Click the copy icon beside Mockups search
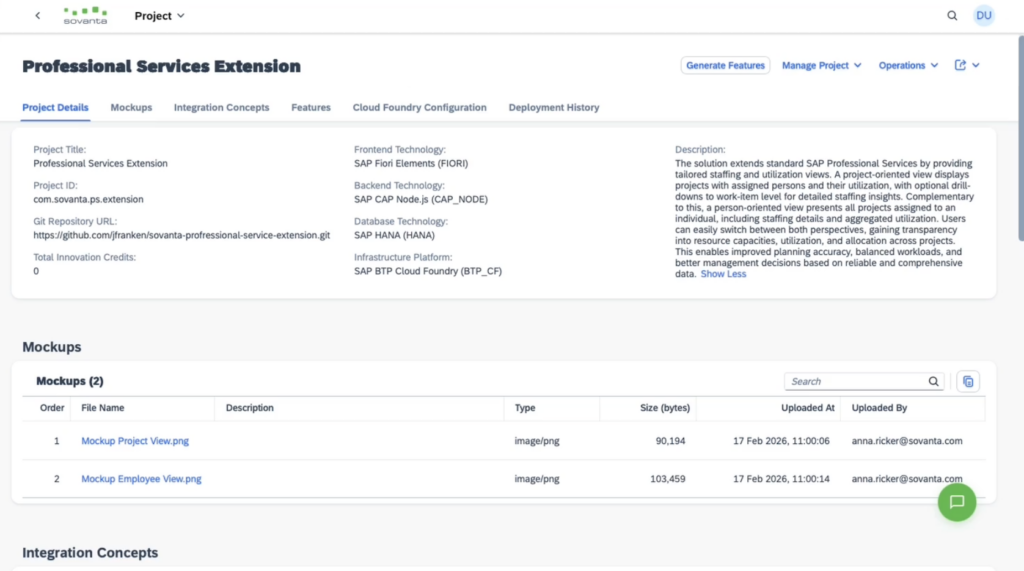This screenshot has height=571, width=1024. coord(968,381)
